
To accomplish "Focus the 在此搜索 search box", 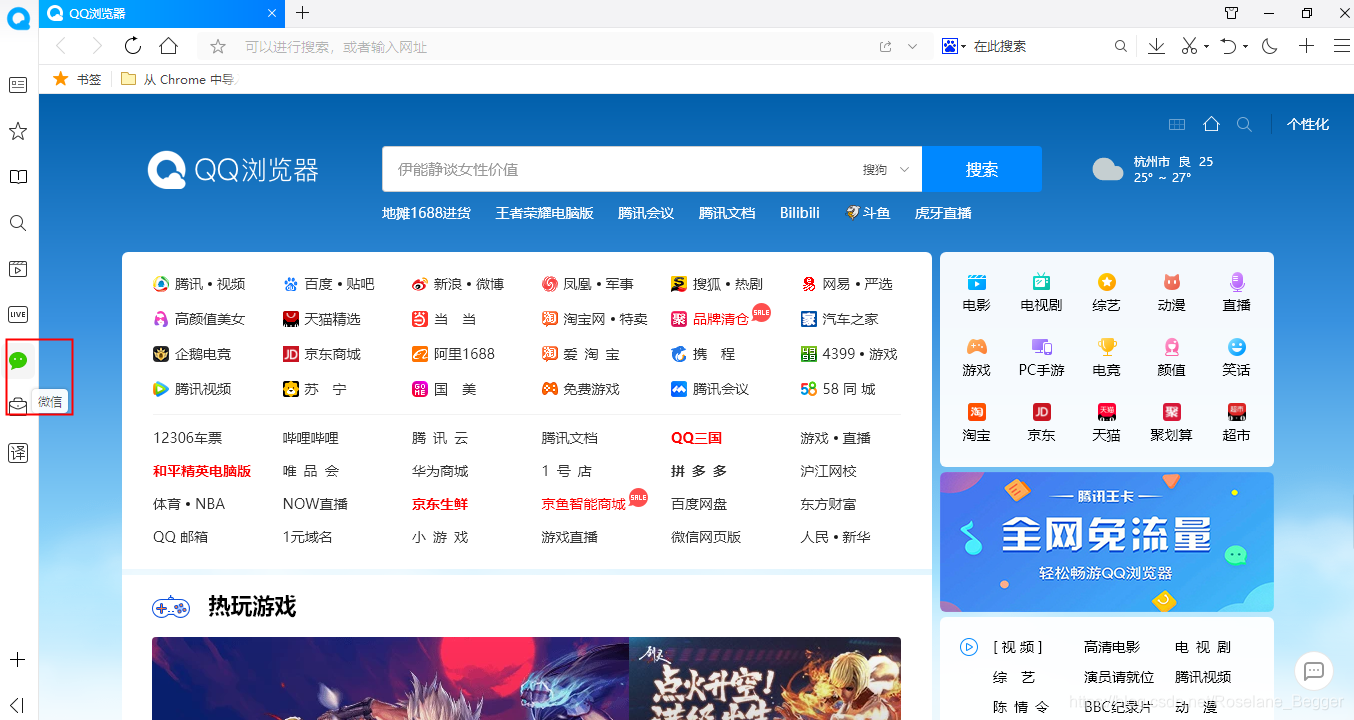I will (1040, 46).
